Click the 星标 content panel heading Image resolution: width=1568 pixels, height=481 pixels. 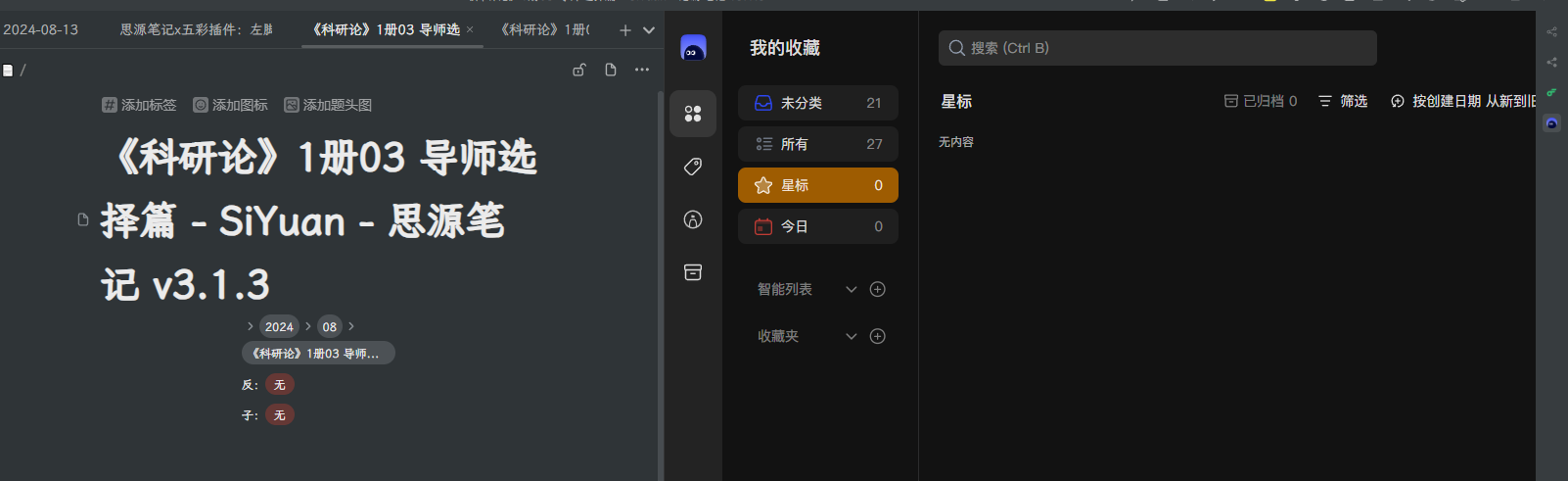point(956,102)
